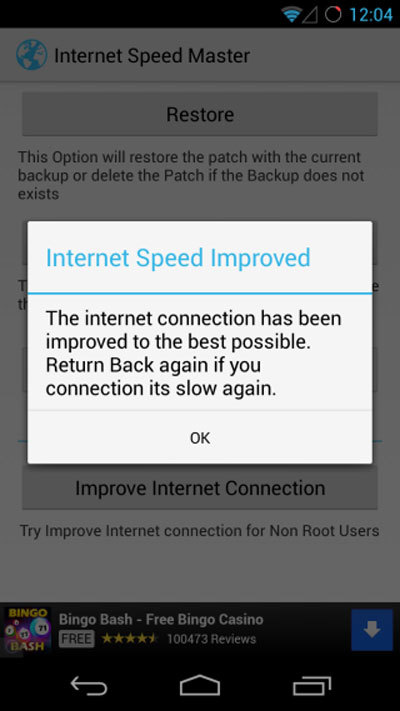Click the Internet Speed Master app title

pyautogui.click(x=152, y=56)
